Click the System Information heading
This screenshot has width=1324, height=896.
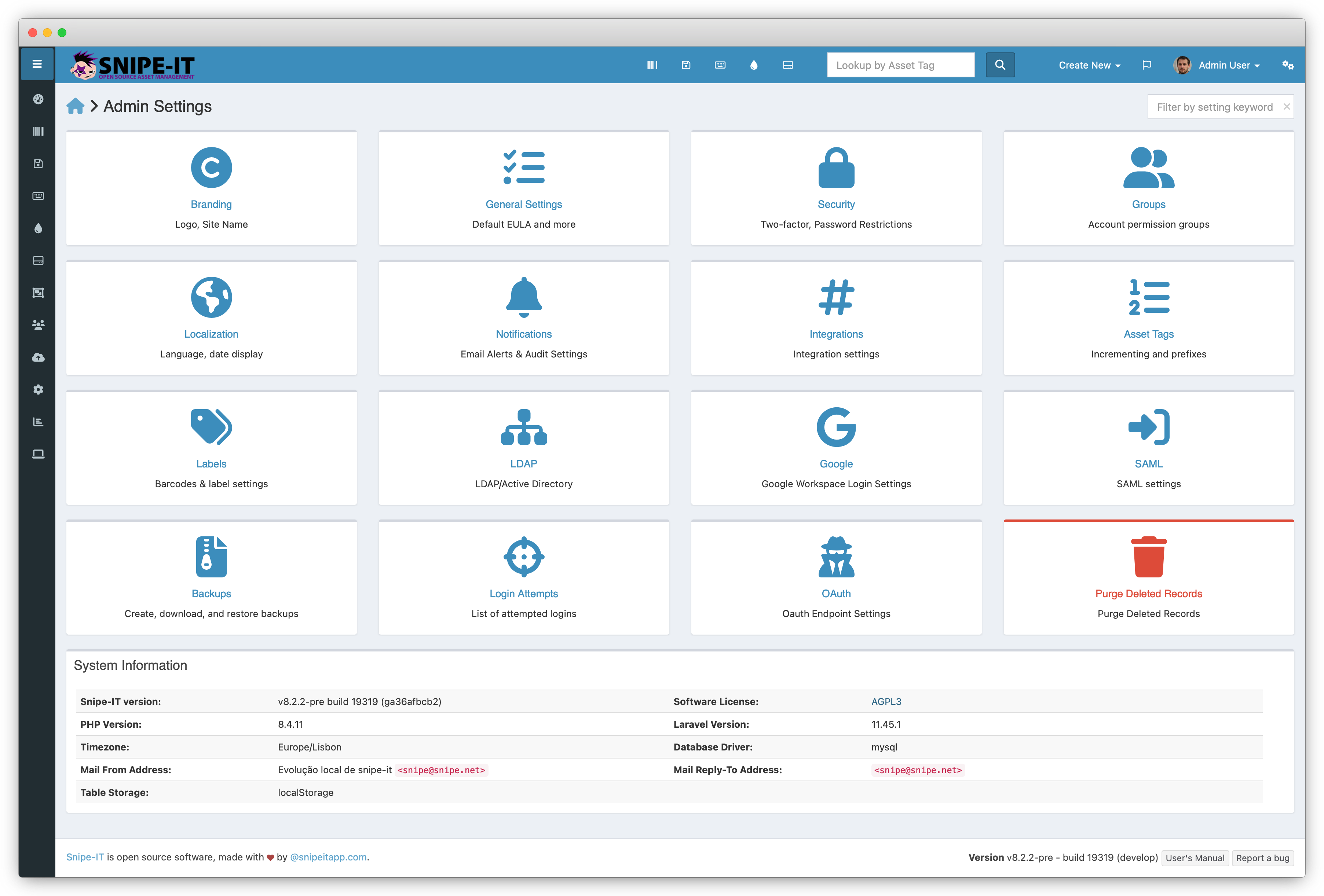pyautogui.click(x=131, y=665)
